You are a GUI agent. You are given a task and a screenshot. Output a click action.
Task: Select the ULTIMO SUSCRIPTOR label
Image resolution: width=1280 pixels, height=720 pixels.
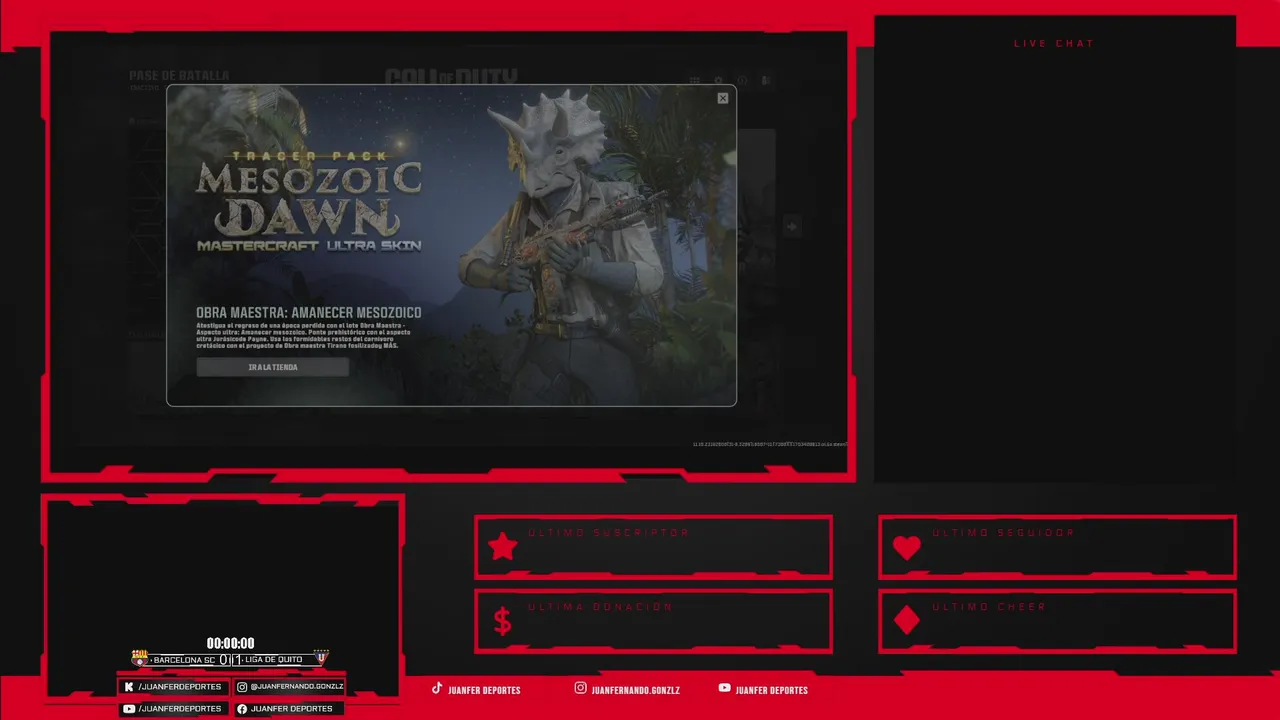[609, 533]
